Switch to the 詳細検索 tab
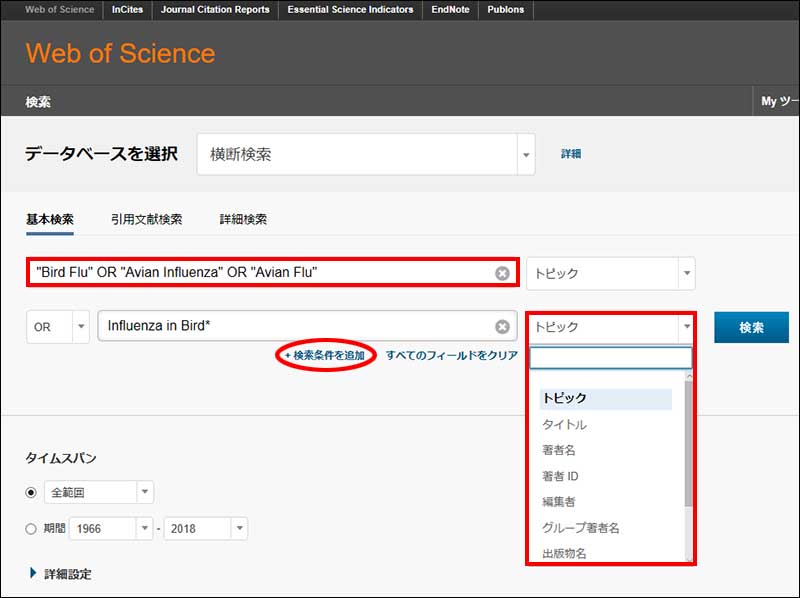Image resolution: width=800 pixels, height=598 pixels. click(243, 219)
